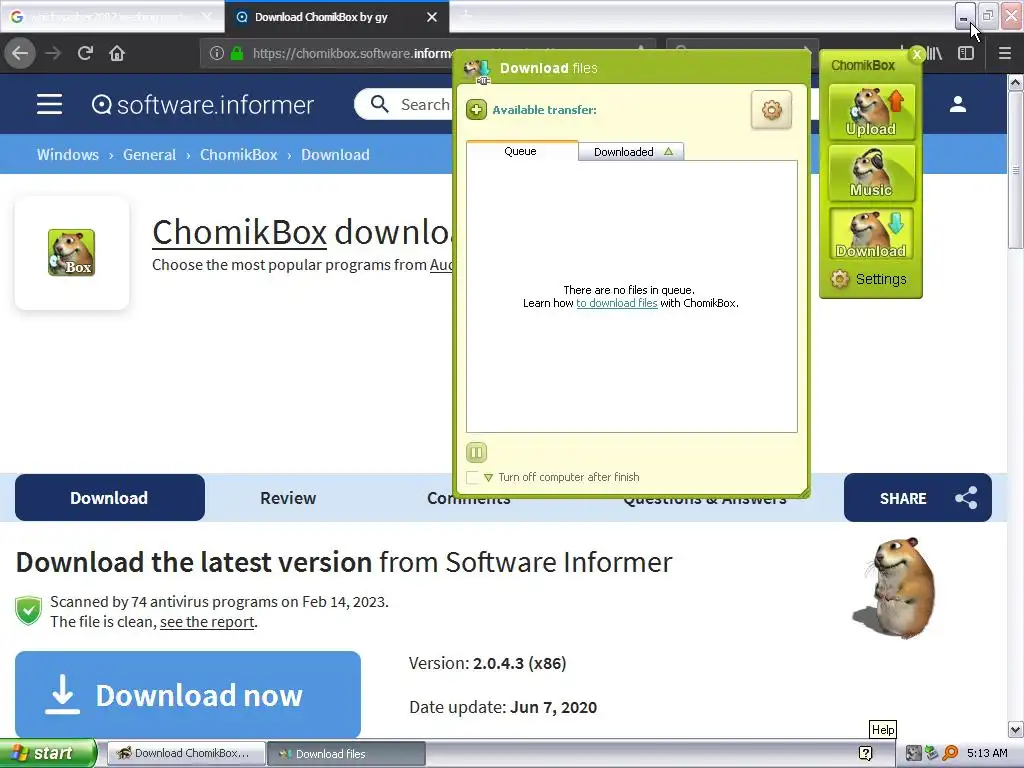Reload the current page
This screenshot has width=1024, height=768.
coord(85,54)
